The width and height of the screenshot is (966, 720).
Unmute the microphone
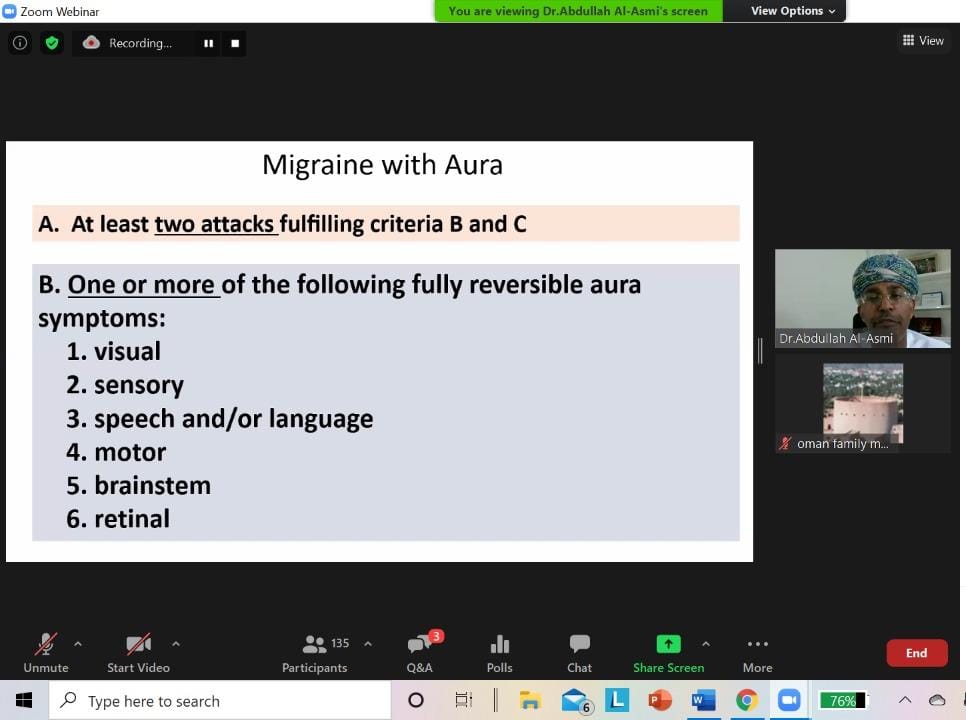pos(46,653)
